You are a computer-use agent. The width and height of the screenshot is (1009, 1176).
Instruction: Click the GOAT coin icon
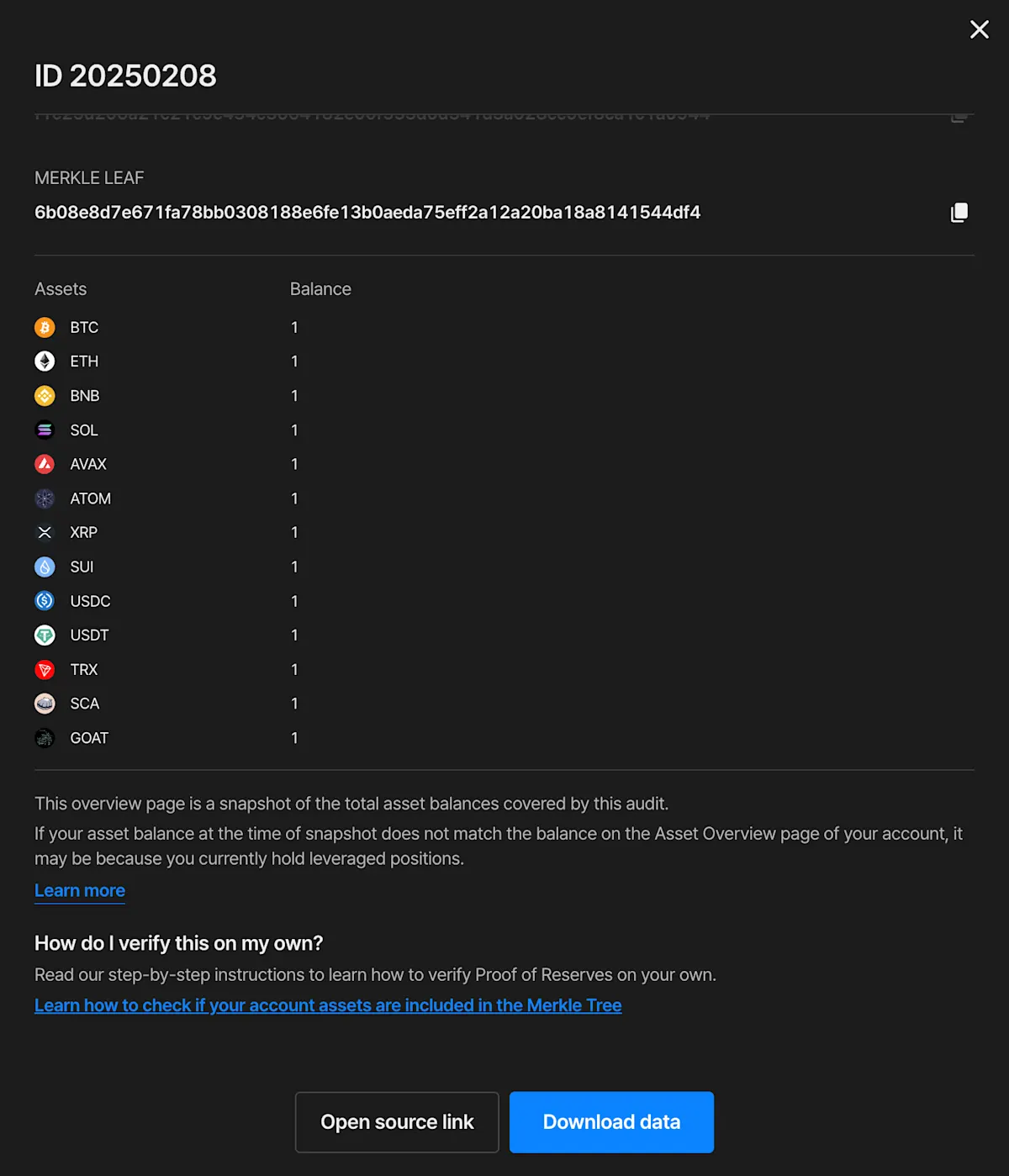tap(45, 738)
